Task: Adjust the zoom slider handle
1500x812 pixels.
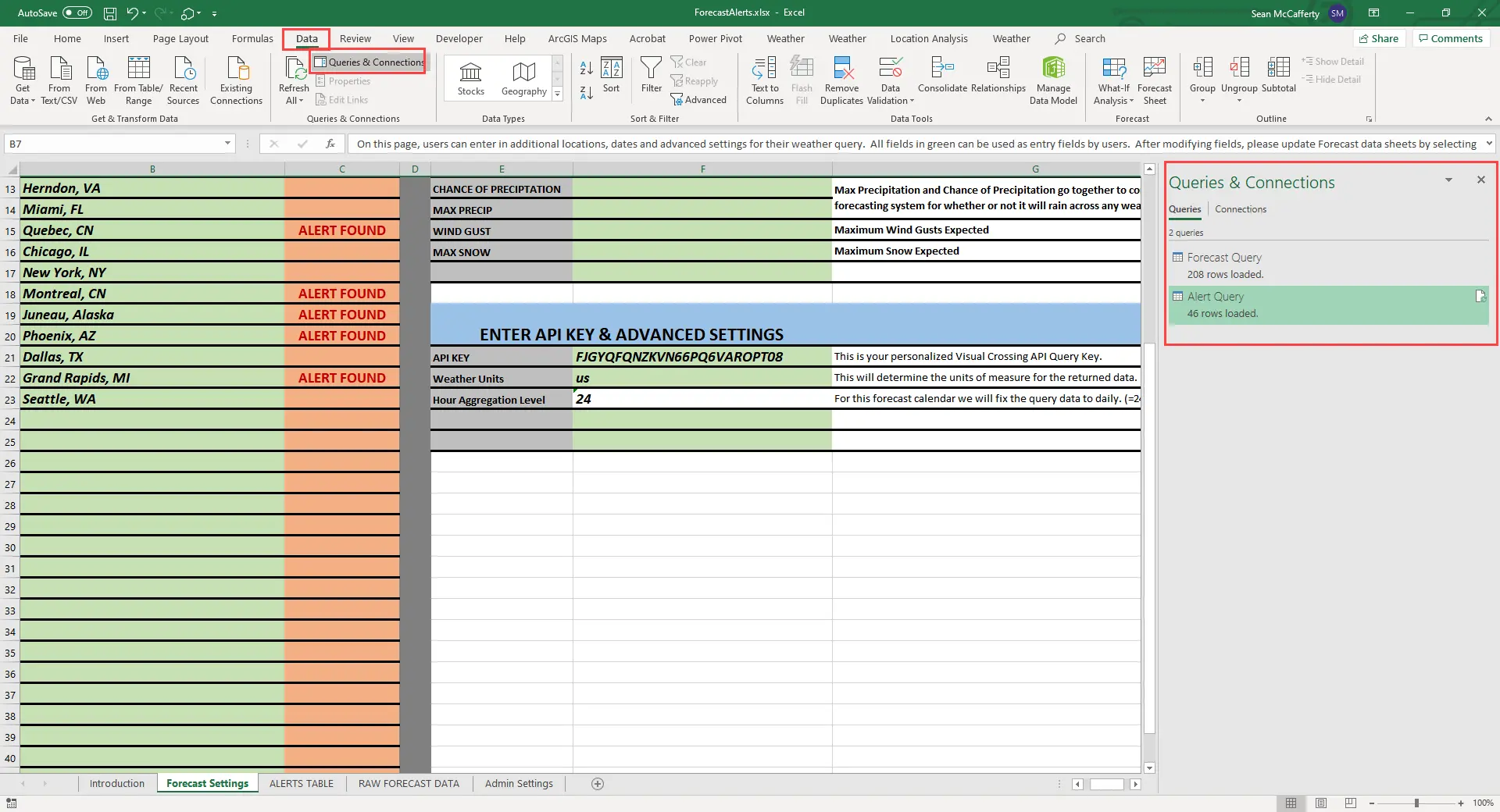Action: click(x=1416, y=803)
